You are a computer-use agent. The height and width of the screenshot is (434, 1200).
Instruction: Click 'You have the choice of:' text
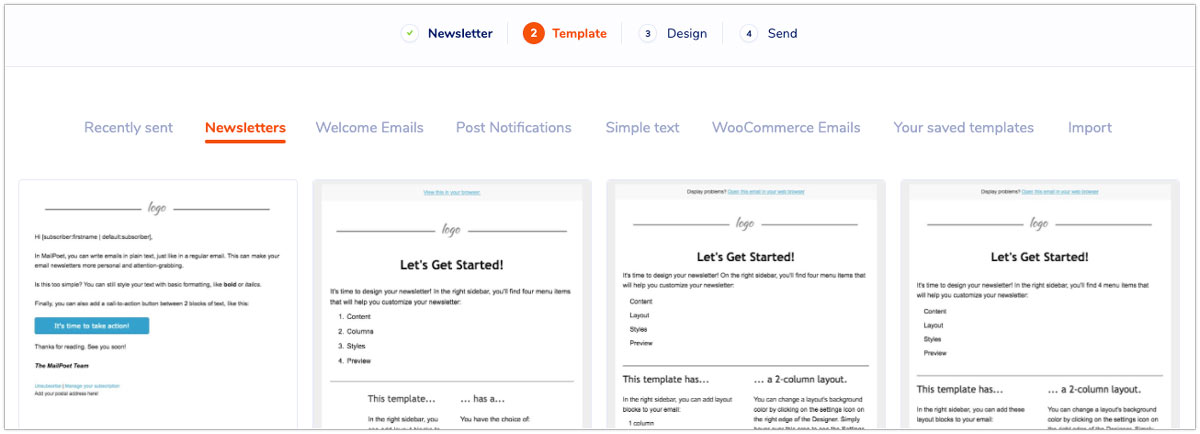click(x=494, y=419)
